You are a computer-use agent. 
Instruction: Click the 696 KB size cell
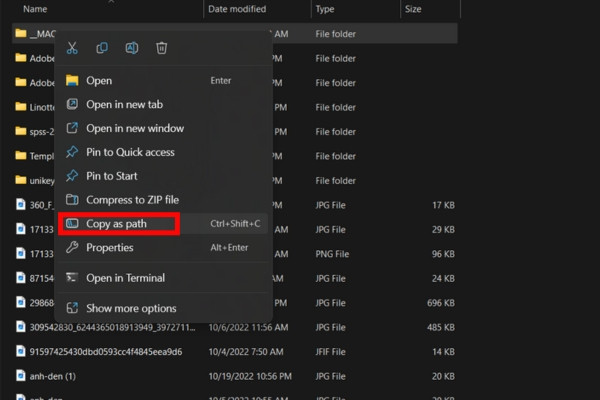pos(441,303)
